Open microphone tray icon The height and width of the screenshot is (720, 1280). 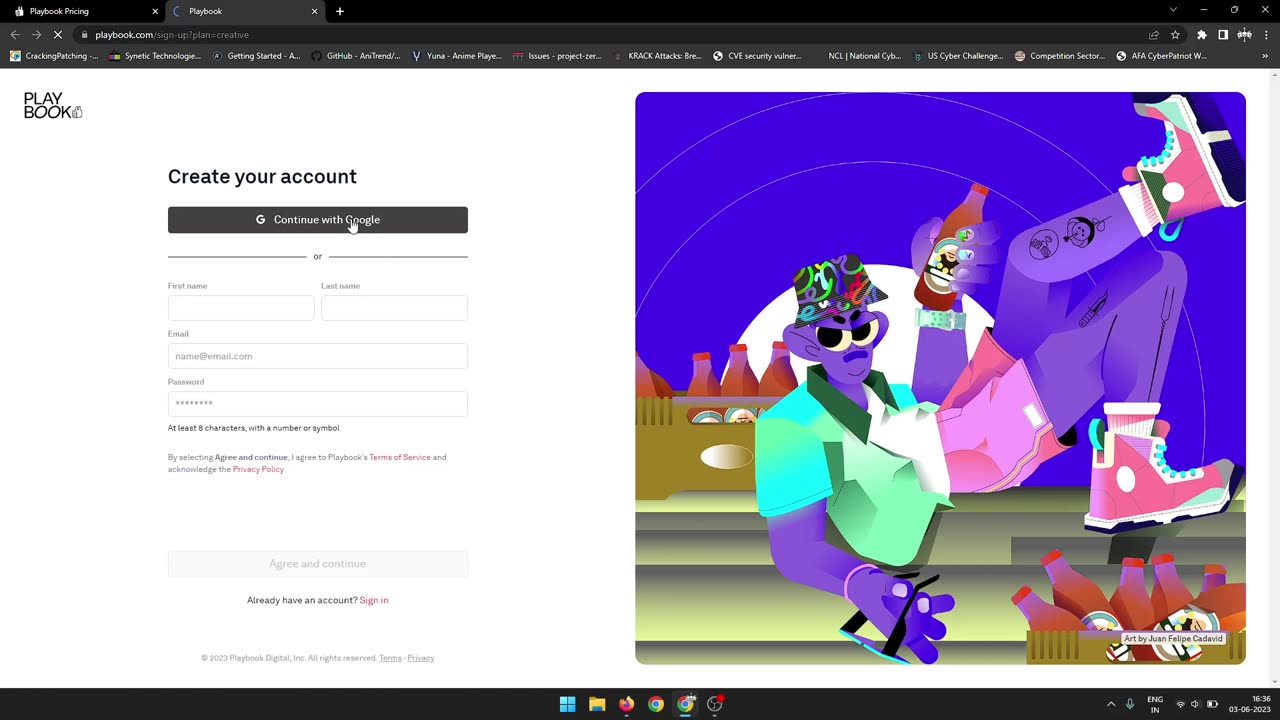click(1130, 704)
